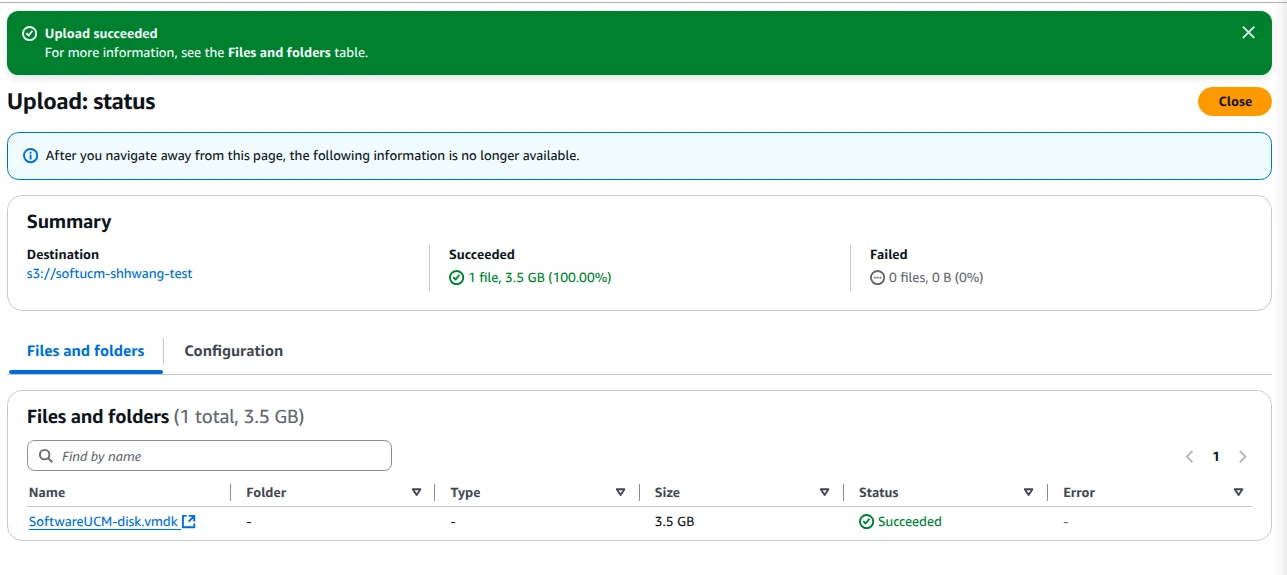Click the magnifier icon in the search box
This screenshot has height=575, width=1287.
pos(45,456)
